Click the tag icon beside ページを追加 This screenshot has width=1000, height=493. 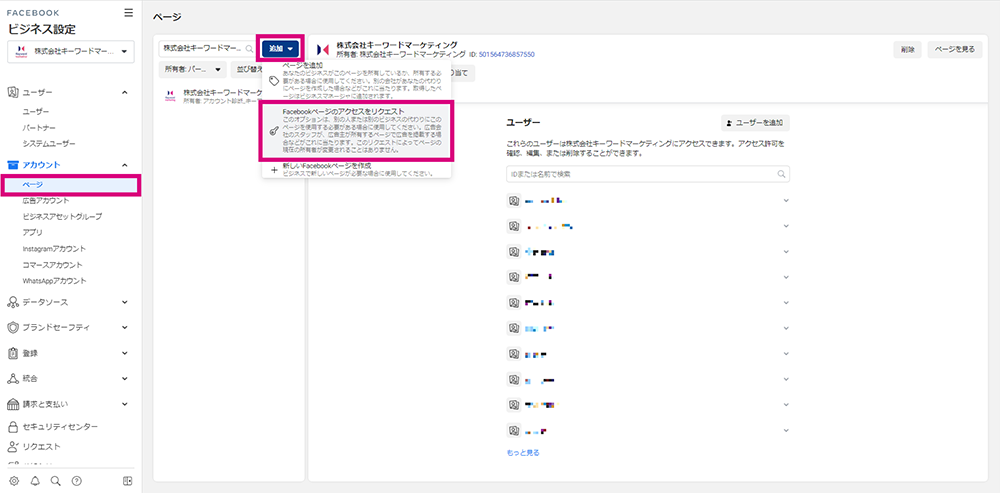click(x=274, y=82)
